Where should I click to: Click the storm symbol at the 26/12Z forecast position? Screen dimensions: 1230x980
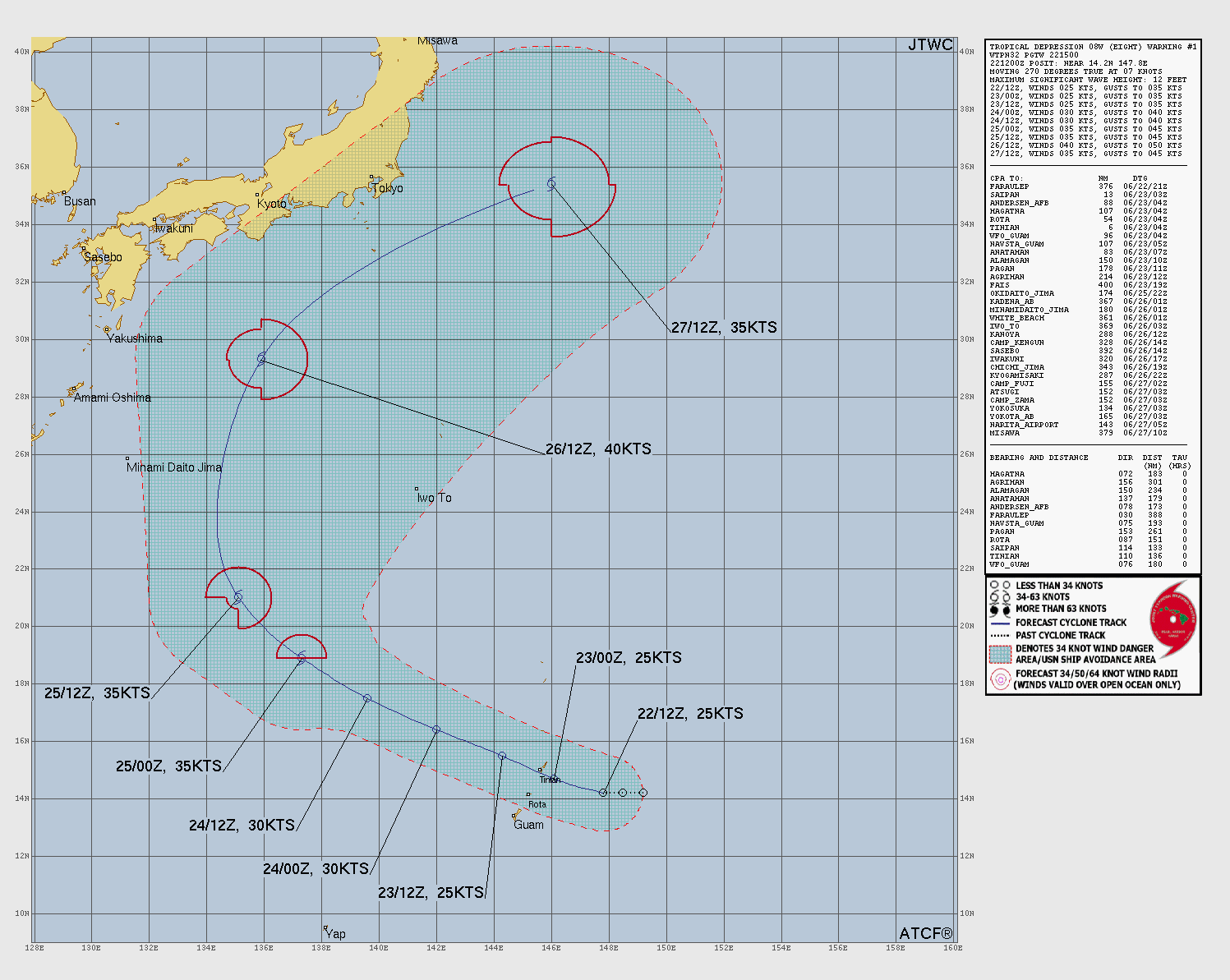(262, 358)
